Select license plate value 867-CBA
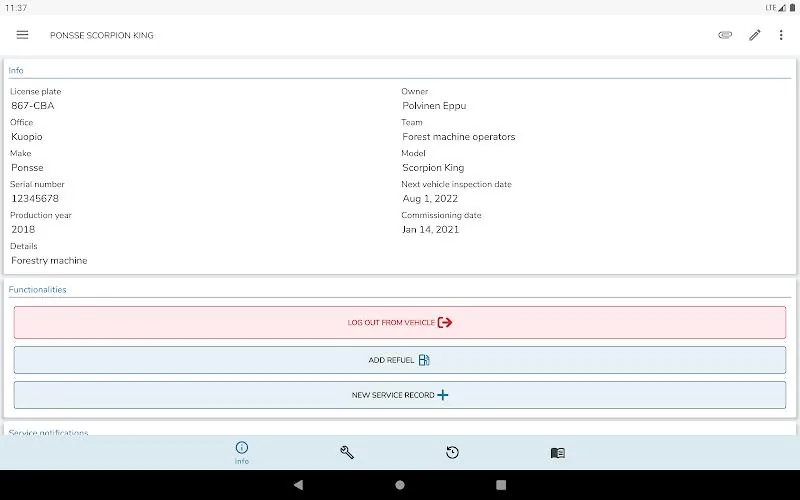 33,106
